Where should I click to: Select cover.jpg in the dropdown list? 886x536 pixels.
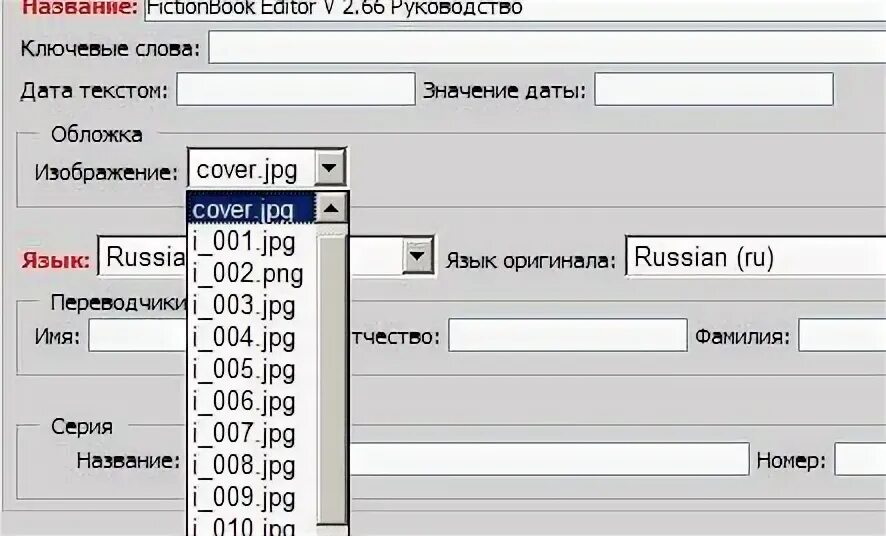(251, 210)
